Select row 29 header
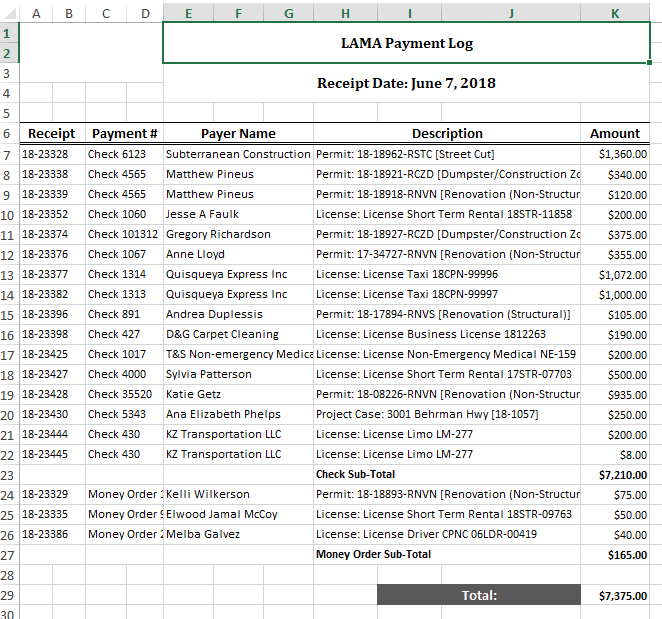The image size is (662, 619). [x=7, y=595]
